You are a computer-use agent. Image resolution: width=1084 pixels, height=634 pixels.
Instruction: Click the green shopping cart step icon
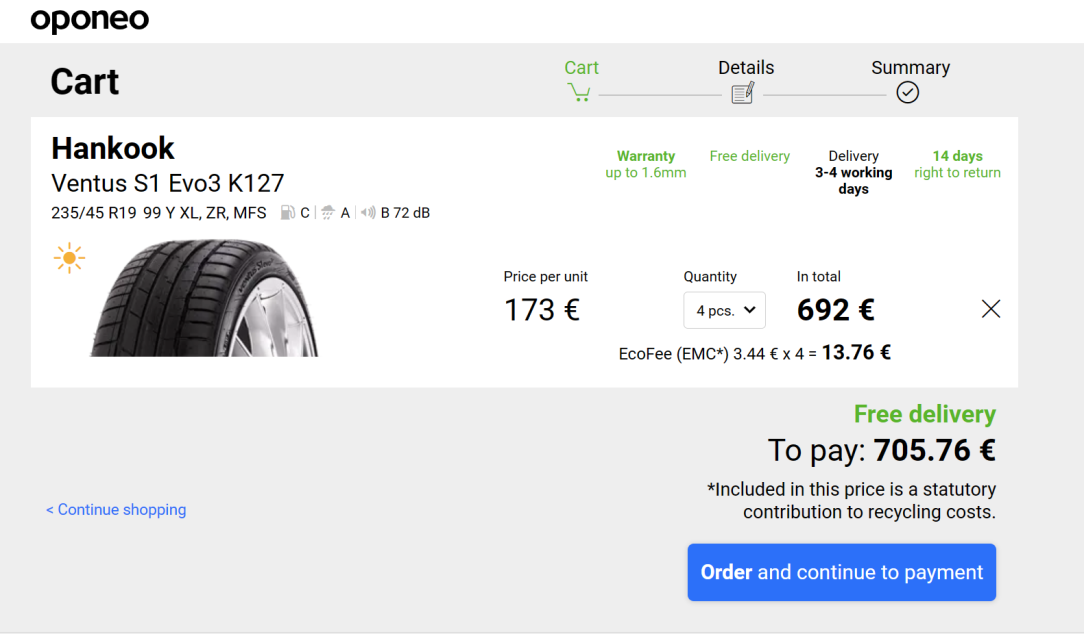pyautogui.click(x=579, y=93)
